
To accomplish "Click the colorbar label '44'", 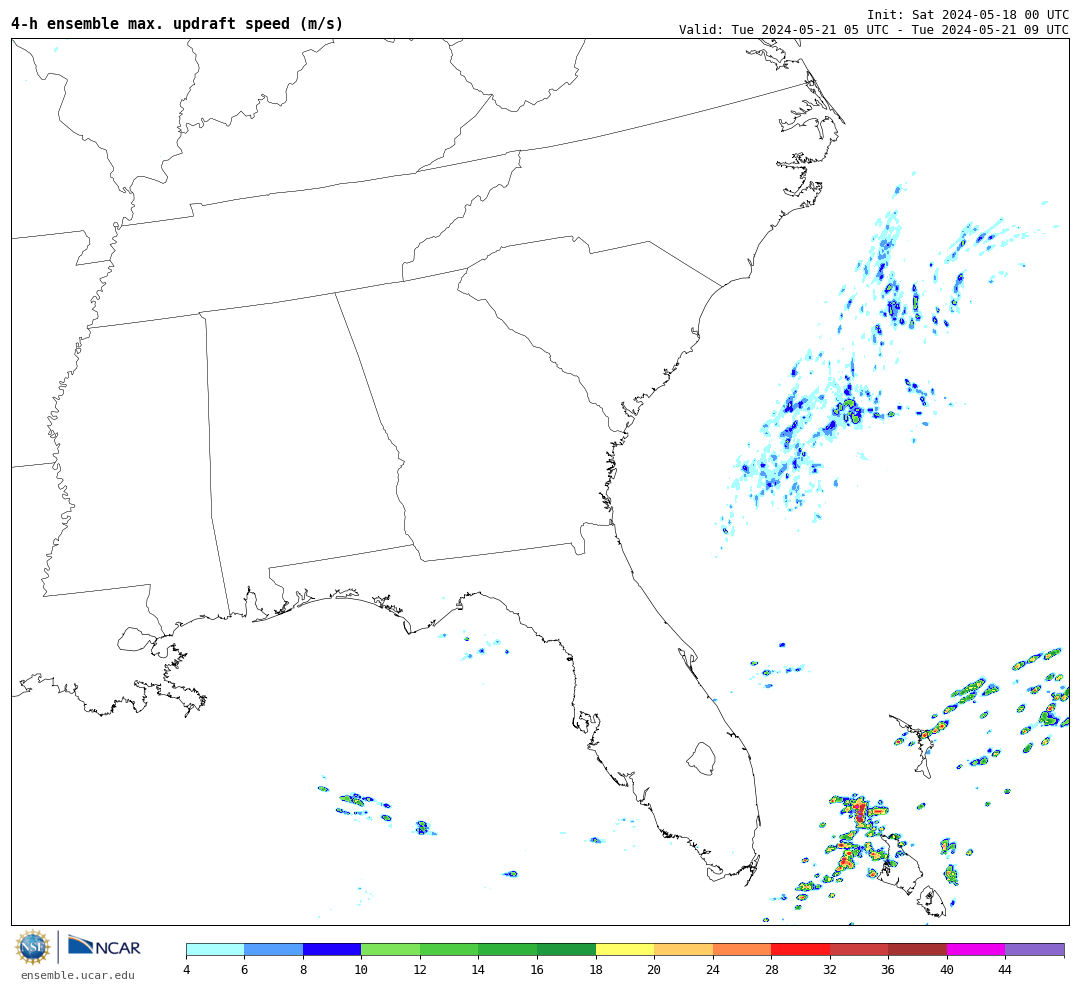I will tap(1006, 969).
